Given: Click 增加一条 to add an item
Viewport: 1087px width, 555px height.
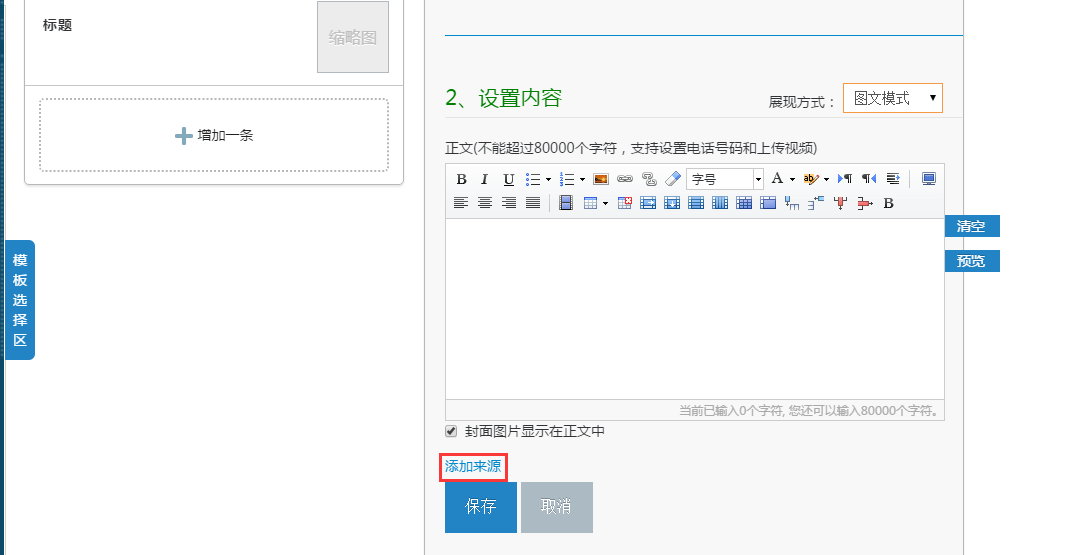Looking at the screenshot, I should (214, 135).
